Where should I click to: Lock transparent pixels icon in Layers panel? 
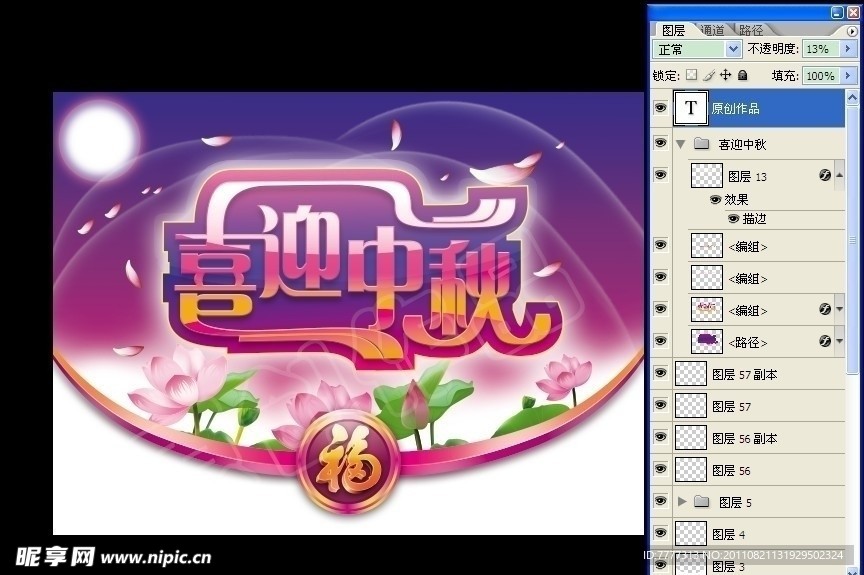tap(691, 75)
